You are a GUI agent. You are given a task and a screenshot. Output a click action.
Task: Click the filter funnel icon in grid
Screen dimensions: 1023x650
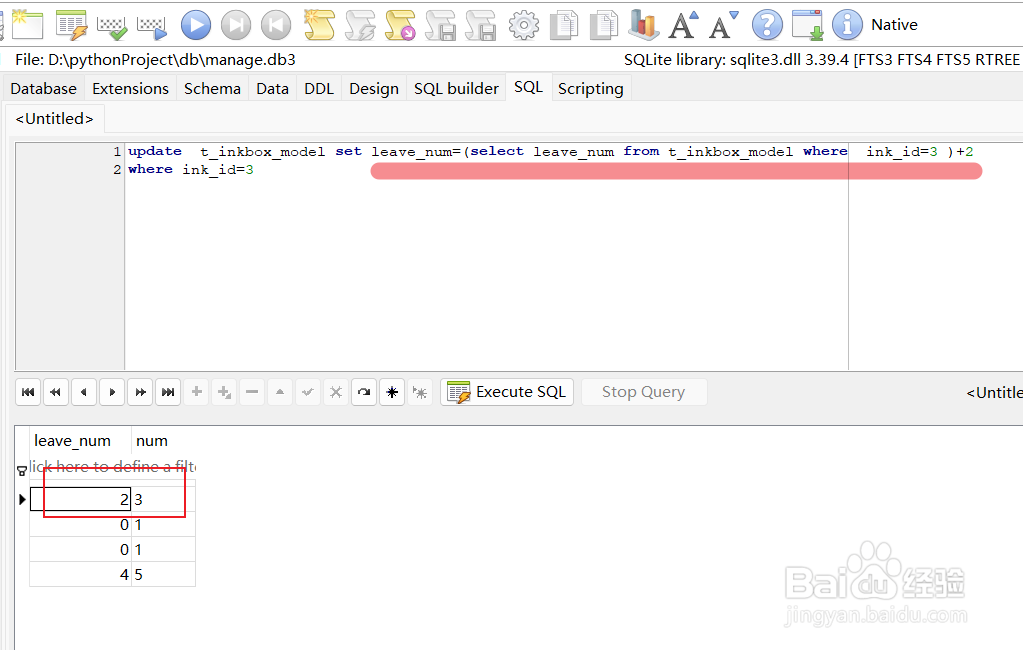(22, 469)
